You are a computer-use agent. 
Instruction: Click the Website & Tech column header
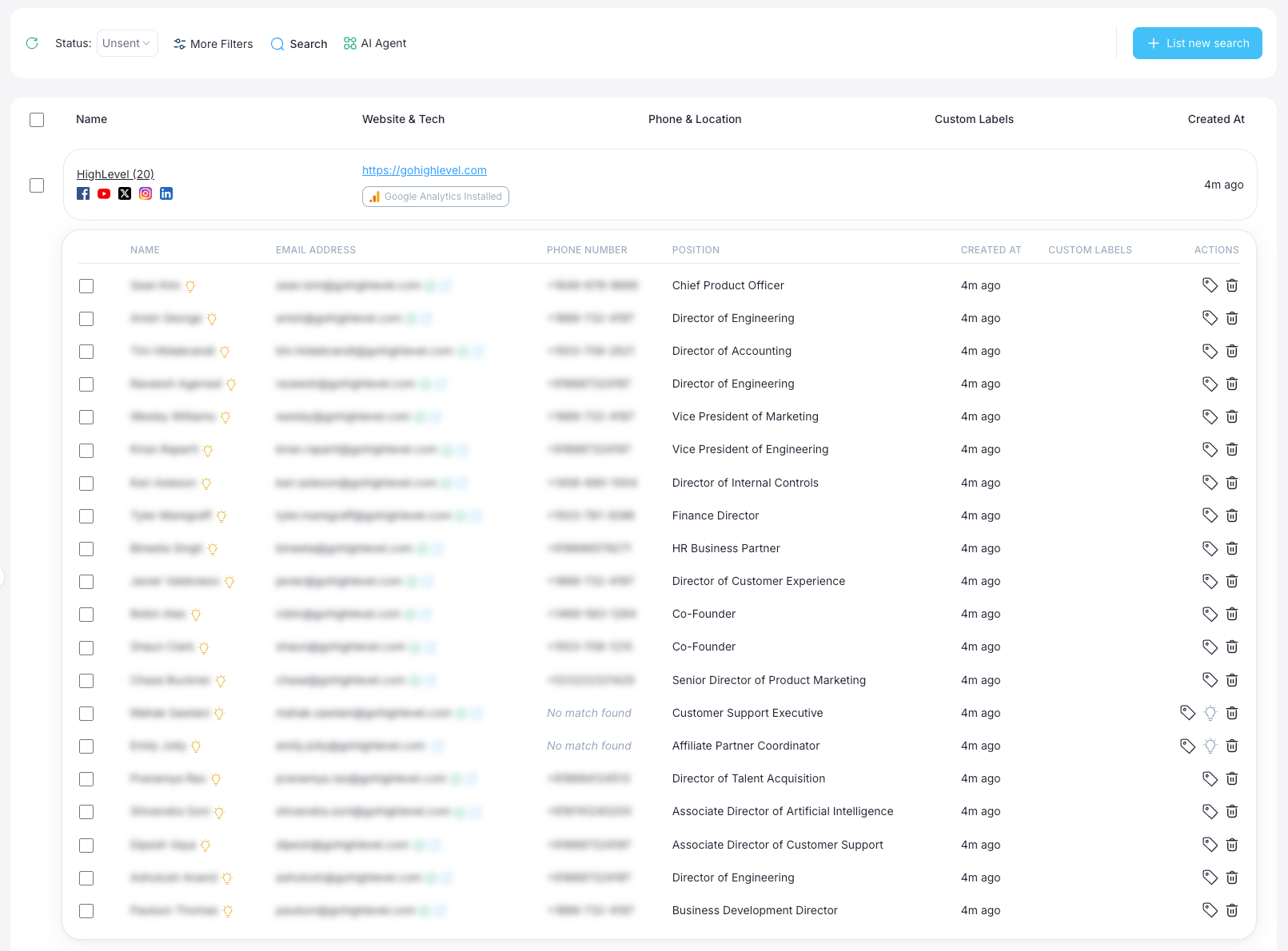click(x=404, y=119)
